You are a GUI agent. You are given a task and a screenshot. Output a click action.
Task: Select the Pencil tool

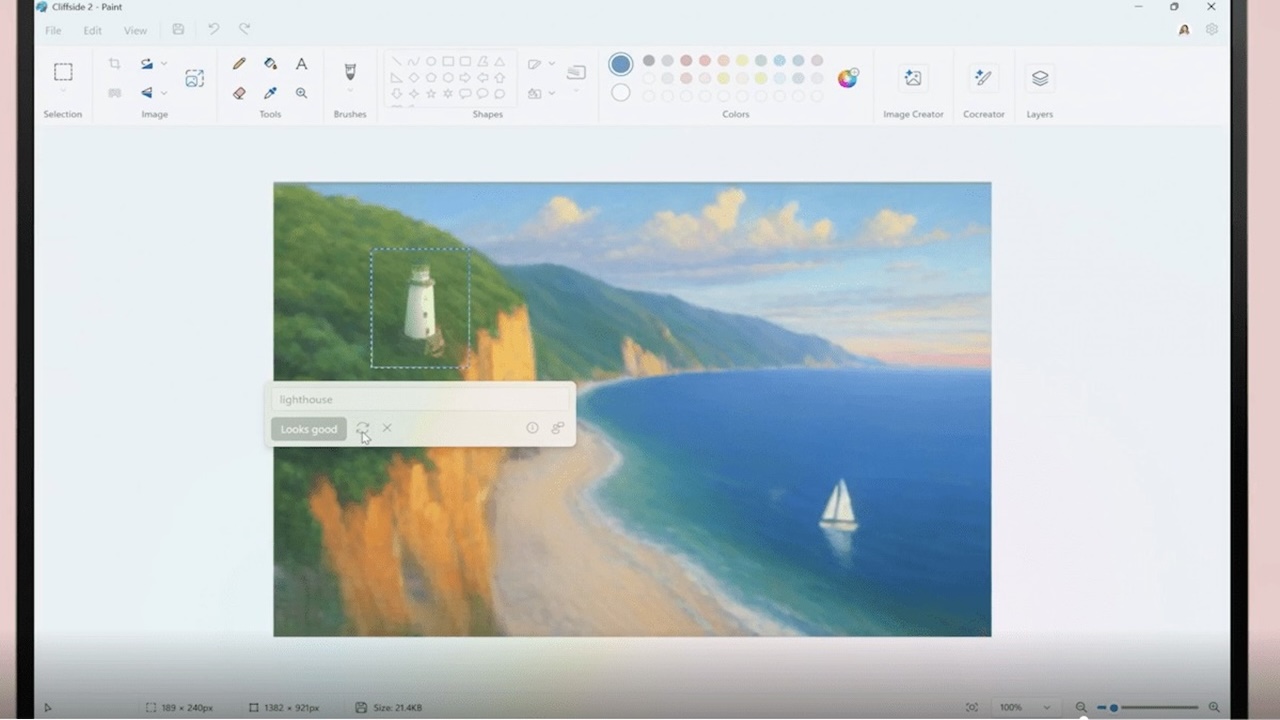click(x=239, y=64)
